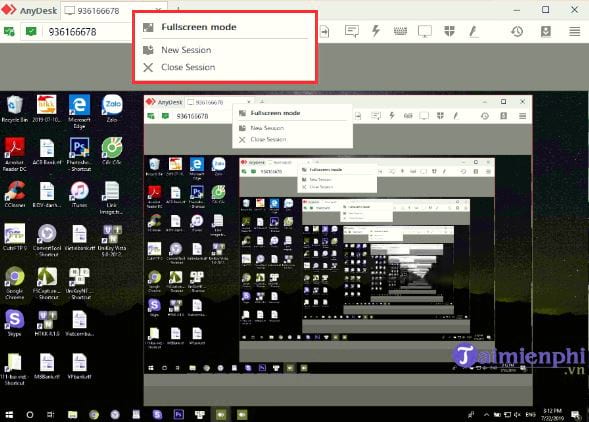Select the Microsoft Edge icon on the outermost desktop
Viewport: 589px width, 422px height.
coord(79,111)
